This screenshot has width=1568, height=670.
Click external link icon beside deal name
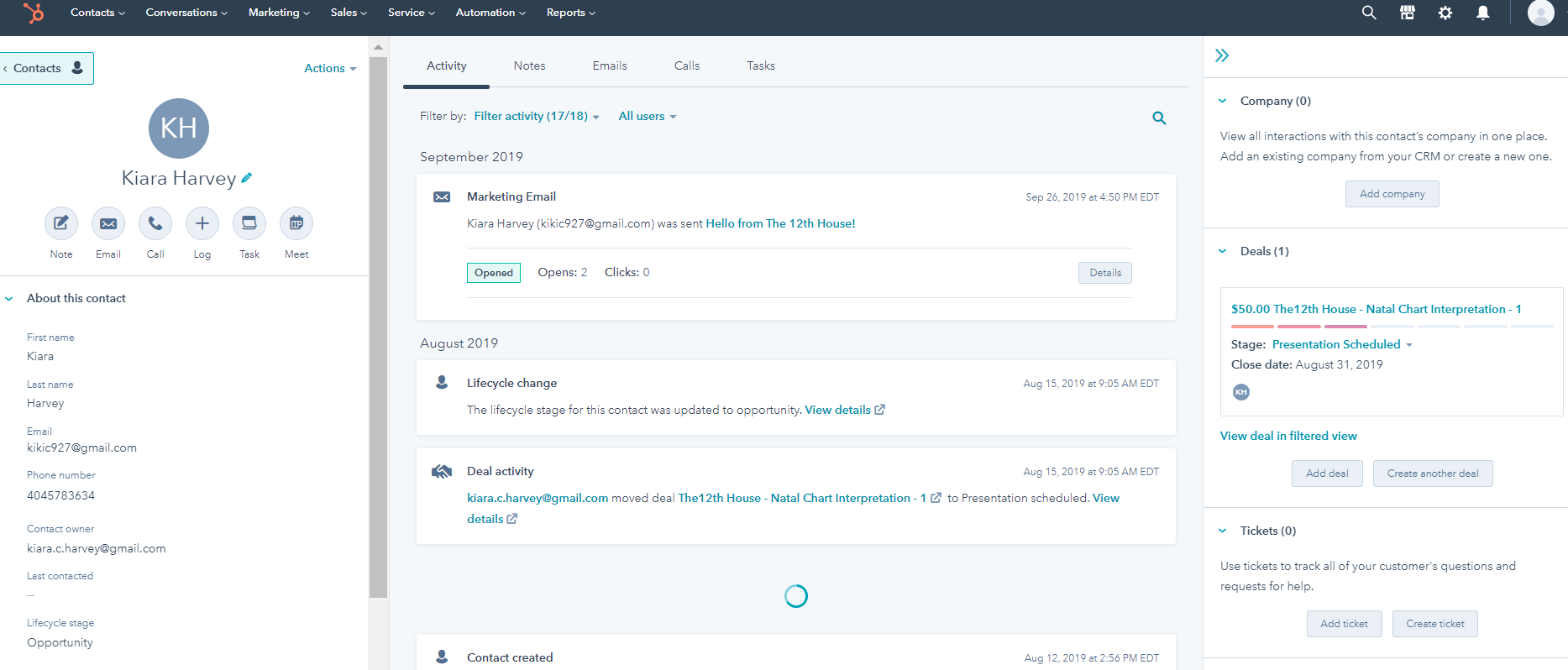[x=936, y=498]
